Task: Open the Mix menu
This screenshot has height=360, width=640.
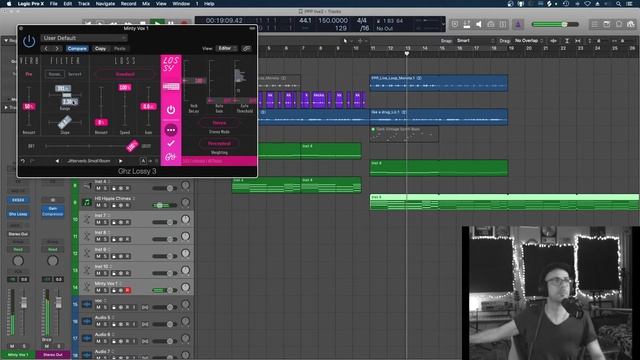Action: (x=146, y=4)
